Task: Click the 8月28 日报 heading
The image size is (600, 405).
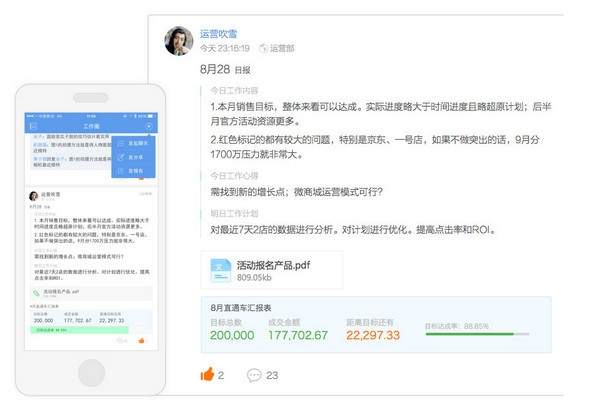Action: [225, 70]
